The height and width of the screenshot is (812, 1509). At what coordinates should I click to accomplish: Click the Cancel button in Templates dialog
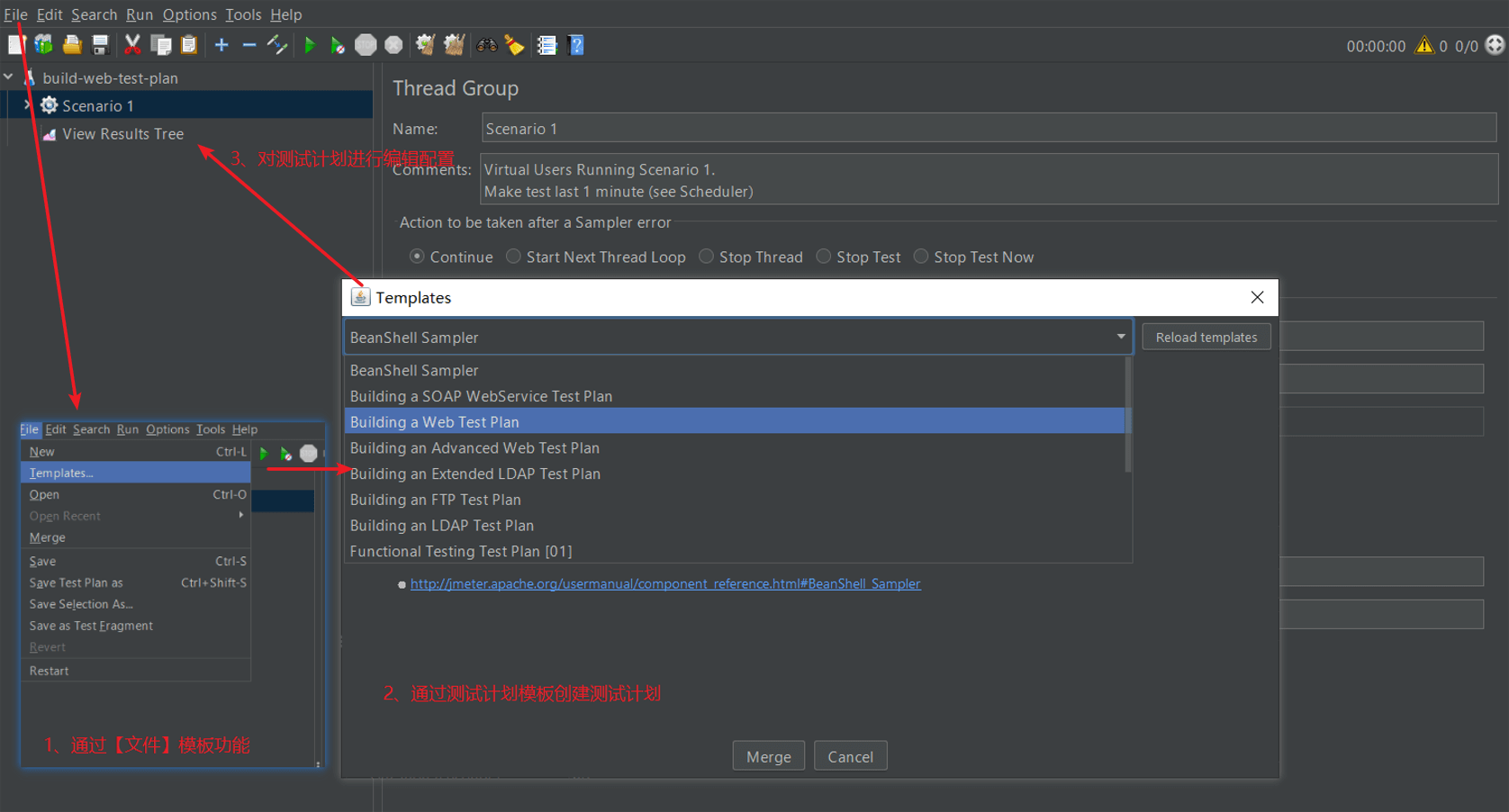(x=850, y=756)
